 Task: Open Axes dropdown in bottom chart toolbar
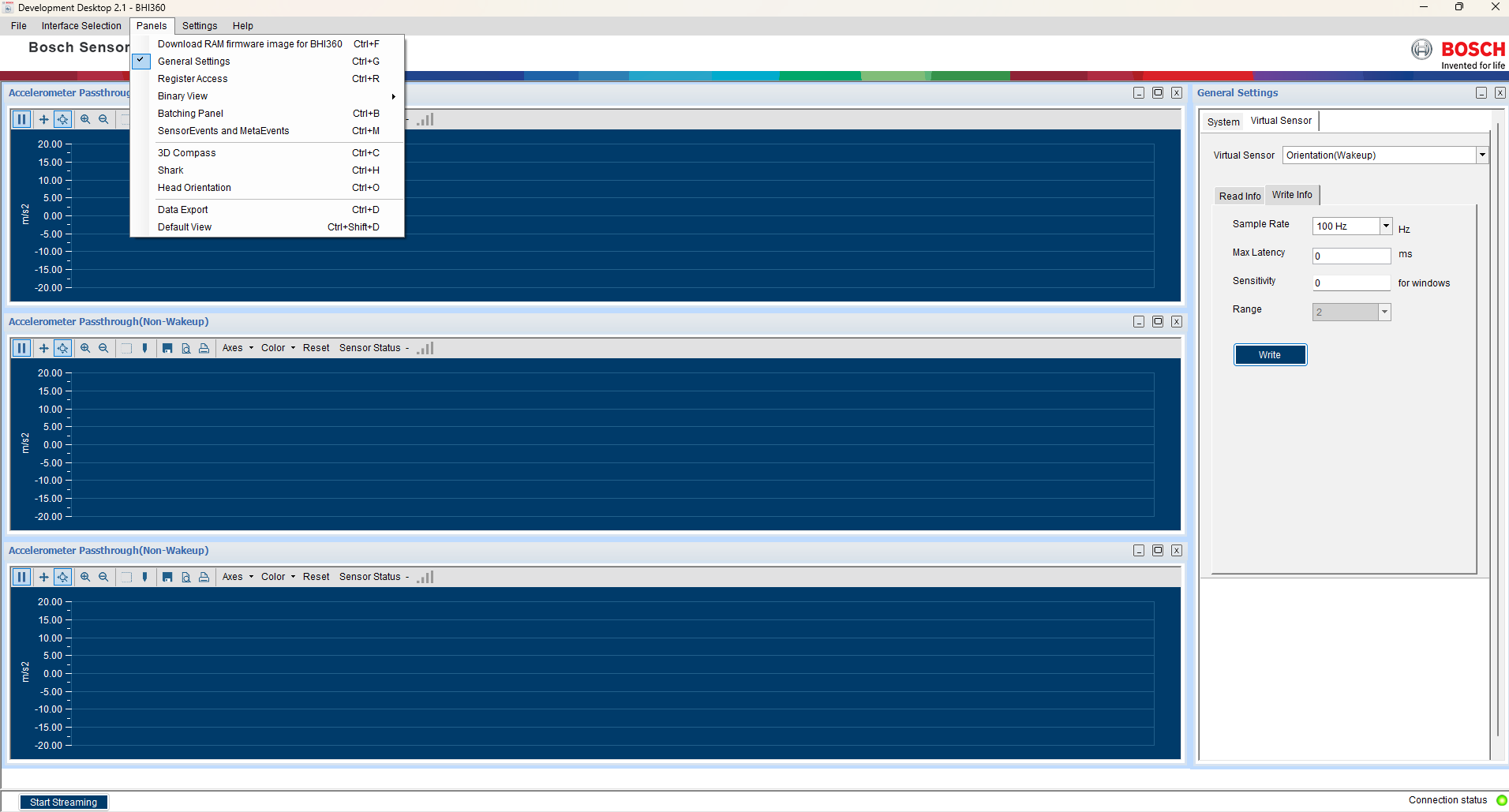coord(238,577)
